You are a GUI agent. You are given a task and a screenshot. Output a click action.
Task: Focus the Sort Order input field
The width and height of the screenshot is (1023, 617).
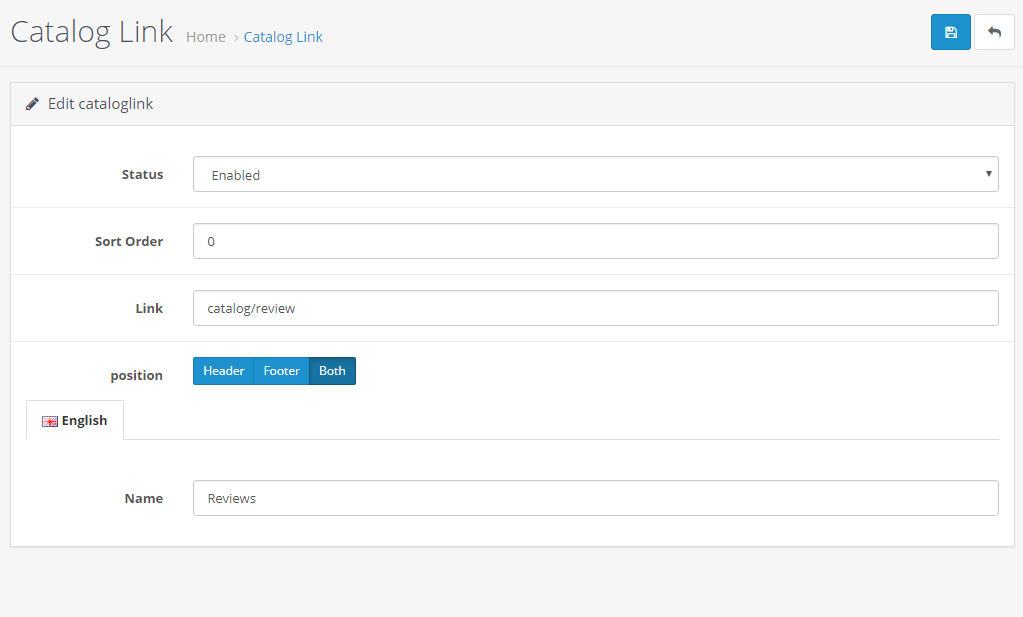coord(596,241)
